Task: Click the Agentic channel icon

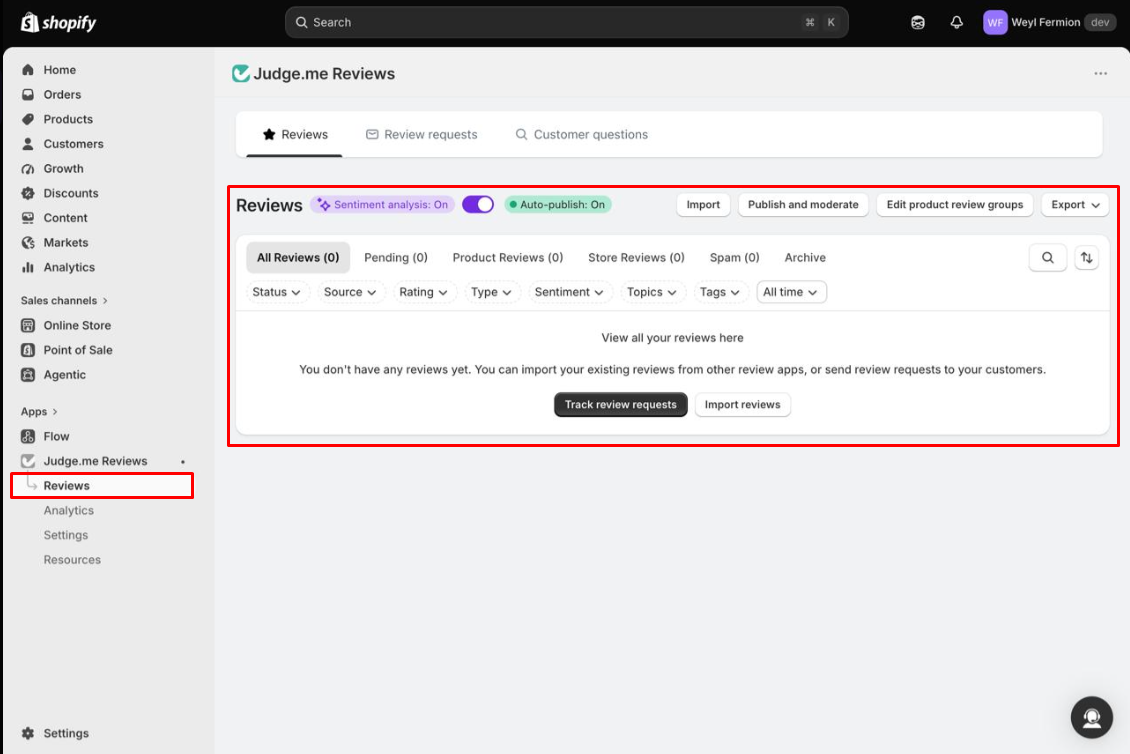Action: tap(28, 375)
